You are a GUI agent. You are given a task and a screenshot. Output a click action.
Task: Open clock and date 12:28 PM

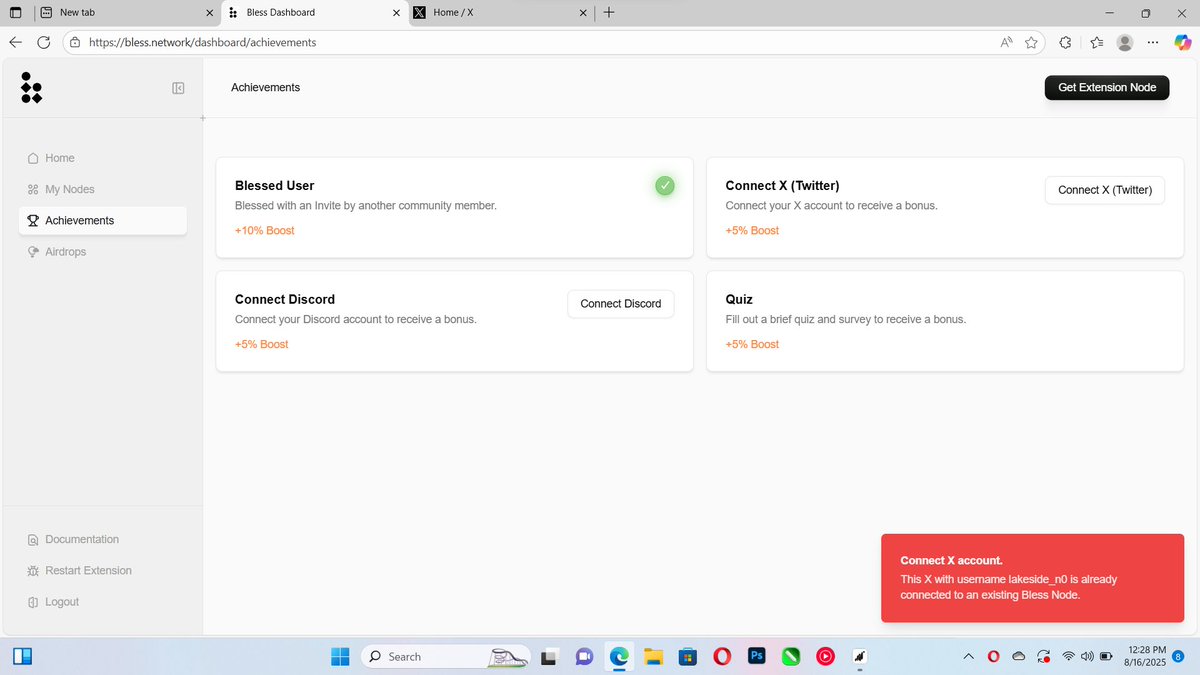pyautogui.click(x=1145, y=656)
